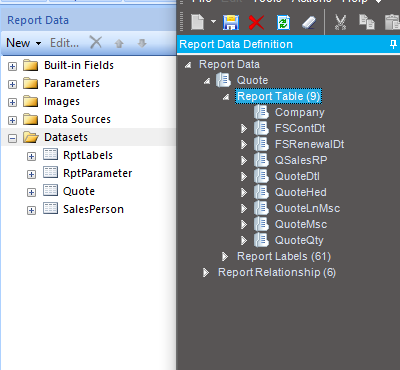400x370 pixels.
Task: Select the Report Table (9) item
Action: tap(278, 96)
